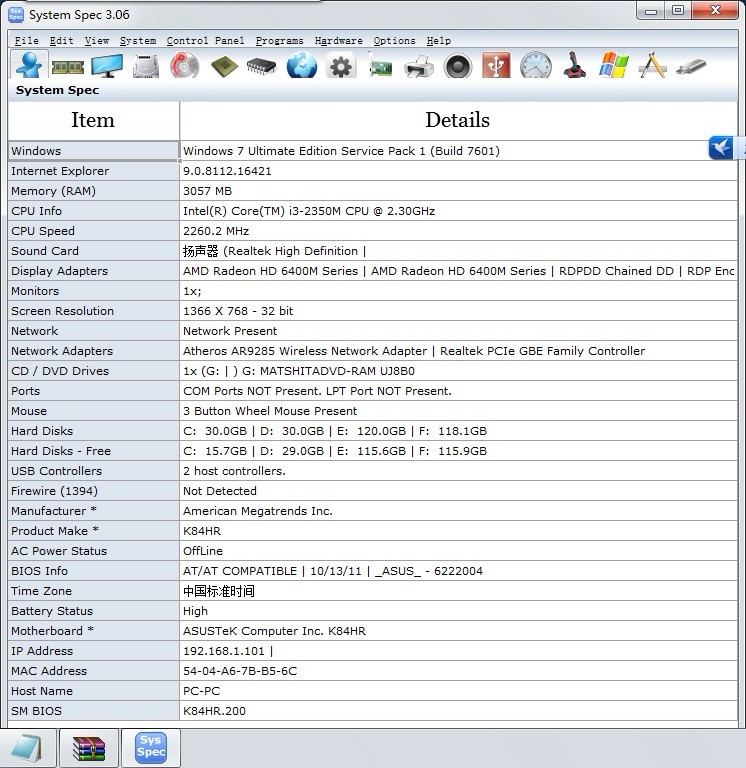Open the File menu
746x768 pixels.
coord(26,41)
